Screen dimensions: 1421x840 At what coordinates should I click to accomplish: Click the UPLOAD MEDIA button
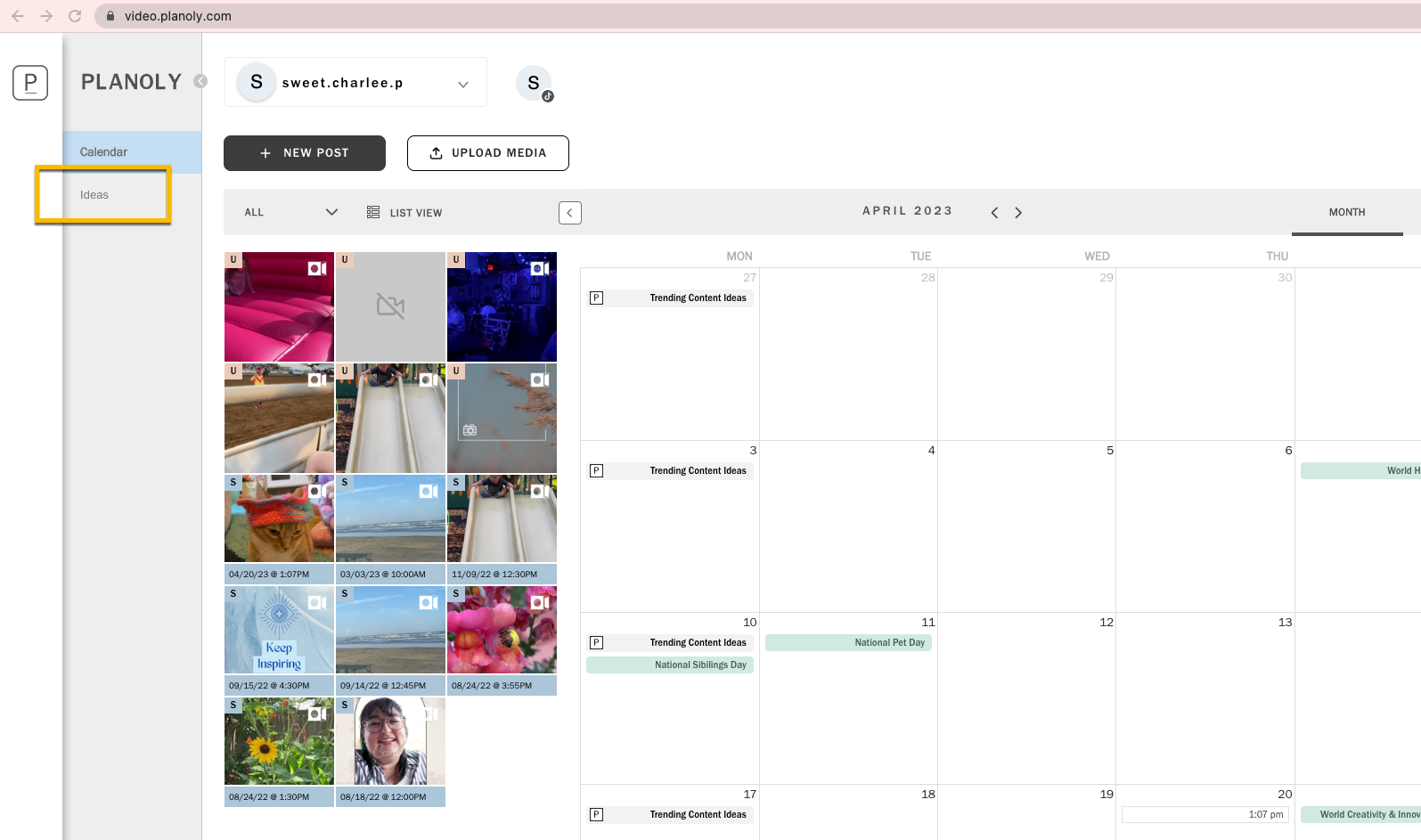(488, 153)
